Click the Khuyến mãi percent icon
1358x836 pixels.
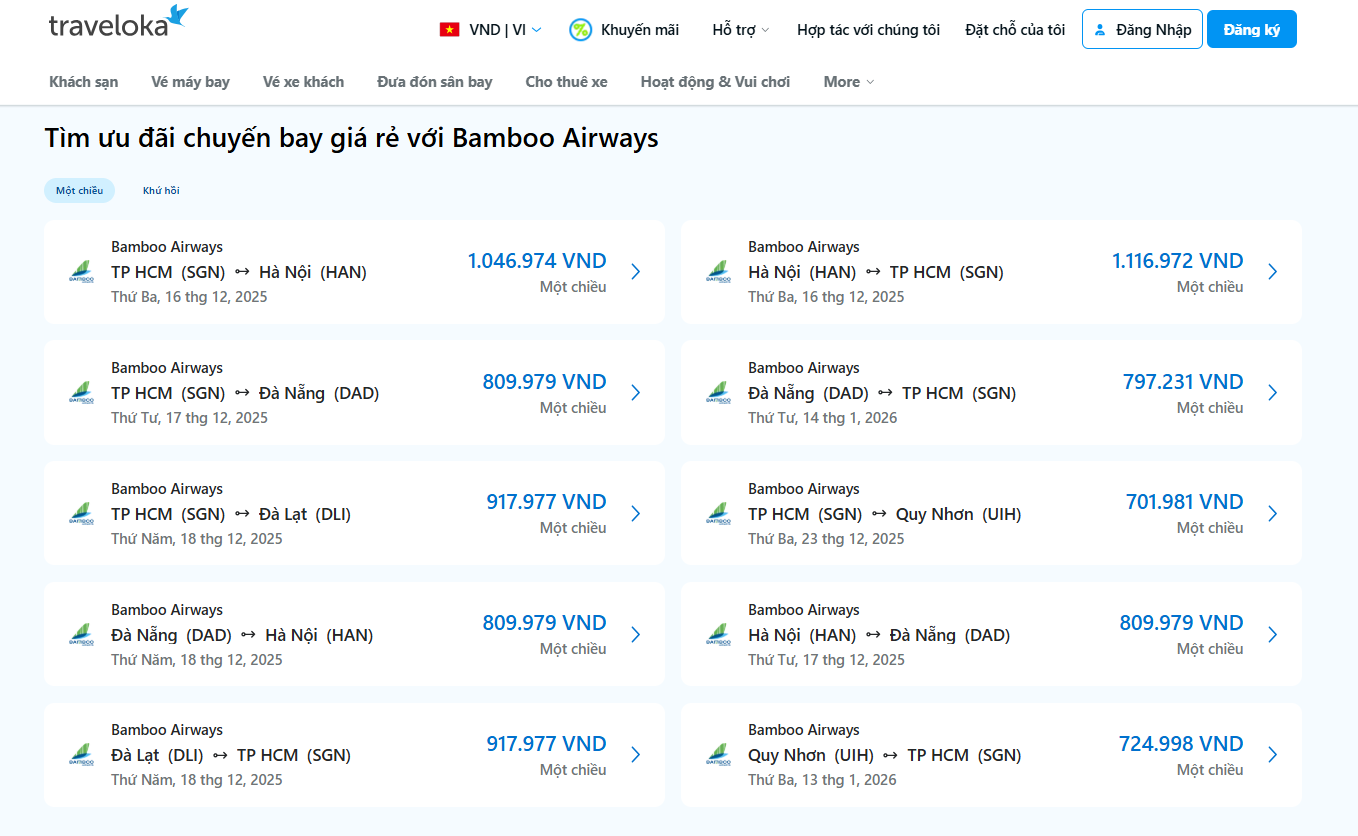pyautogui.click(x=580, y=30)
